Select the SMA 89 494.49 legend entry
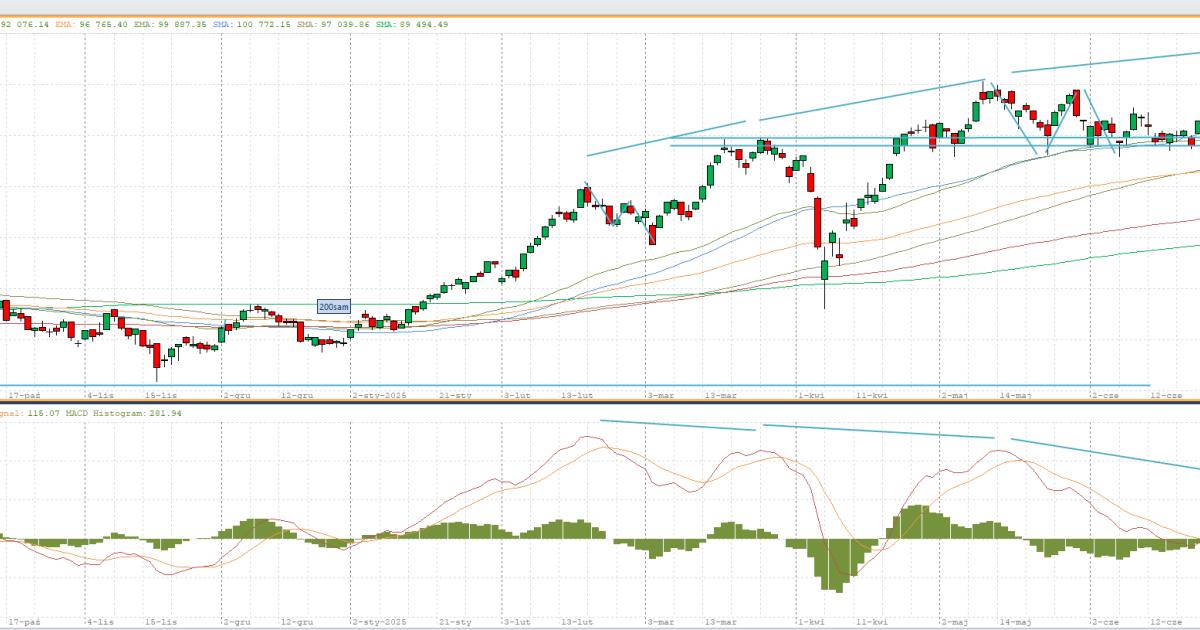Viewport: 1200px width, 630px height. click(x=412, y=24)
